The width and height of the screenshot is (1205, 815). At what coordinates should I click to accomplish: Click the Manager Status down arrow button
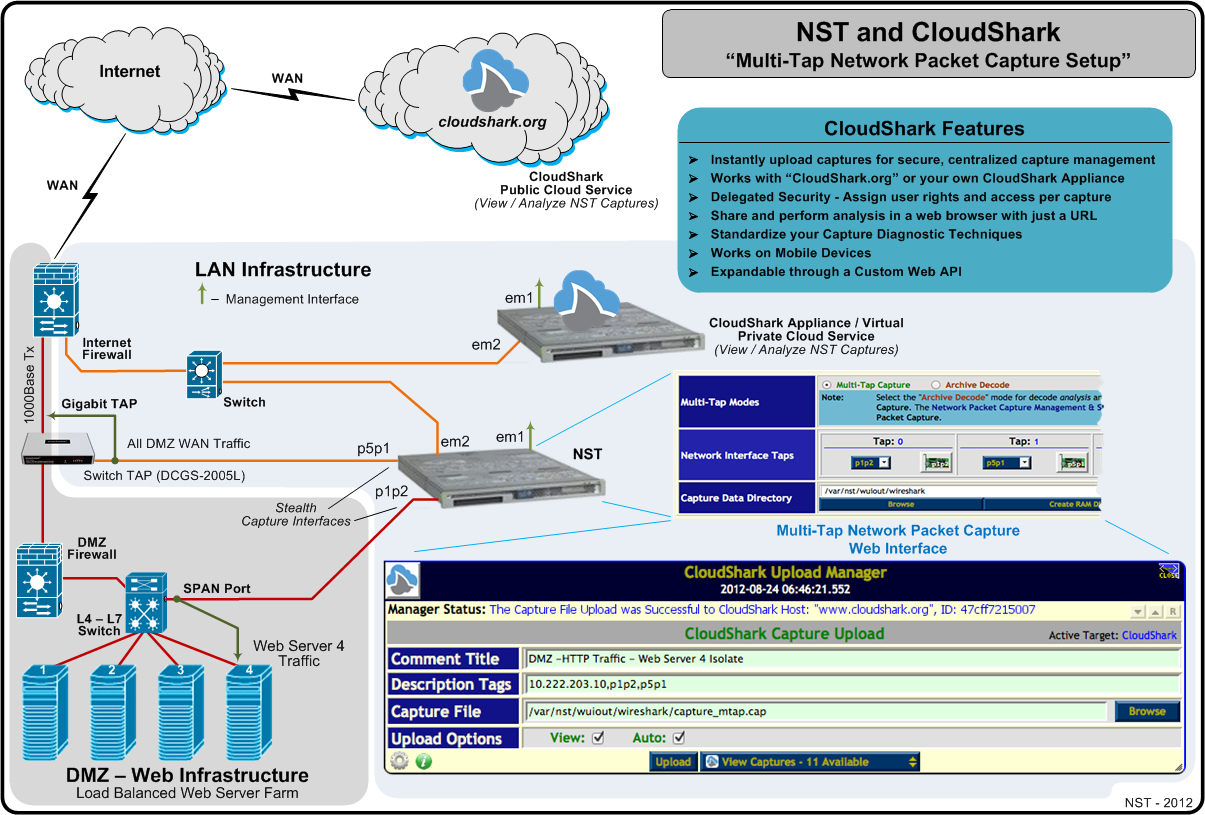click(x=1138, y=611)
